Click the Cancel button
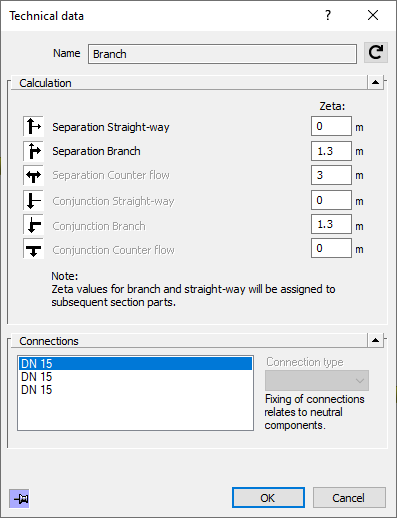 pyautogui.click(x=349, y=498)
